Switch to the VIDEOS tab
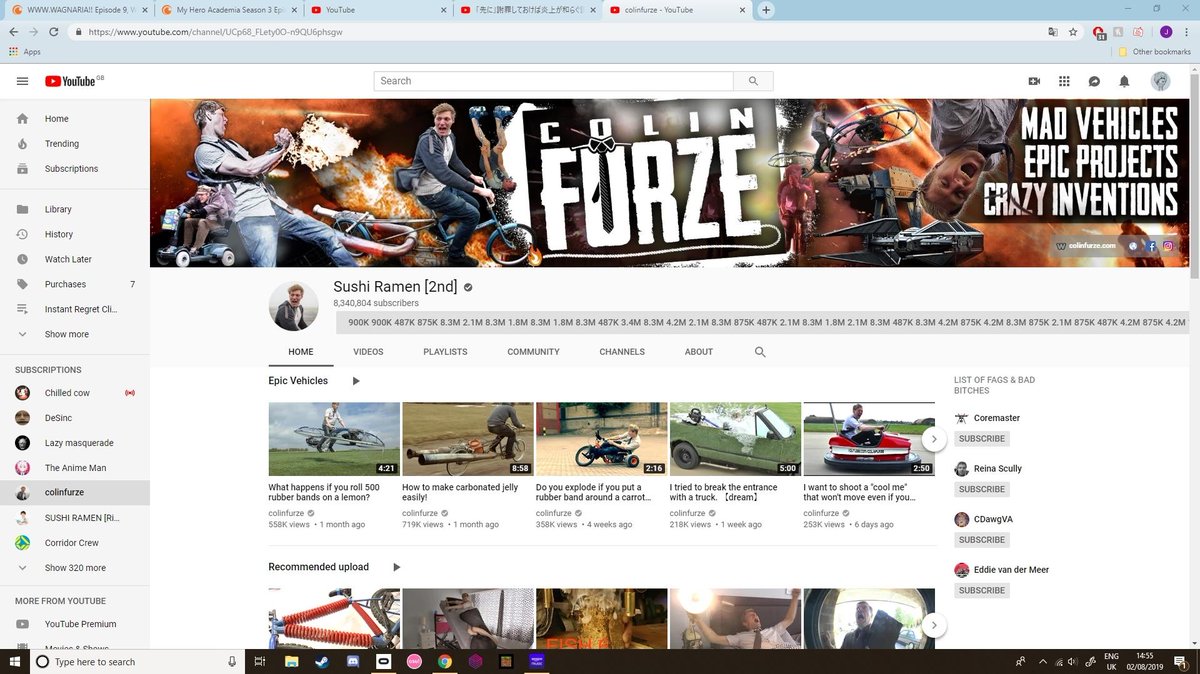 [368, 352]
